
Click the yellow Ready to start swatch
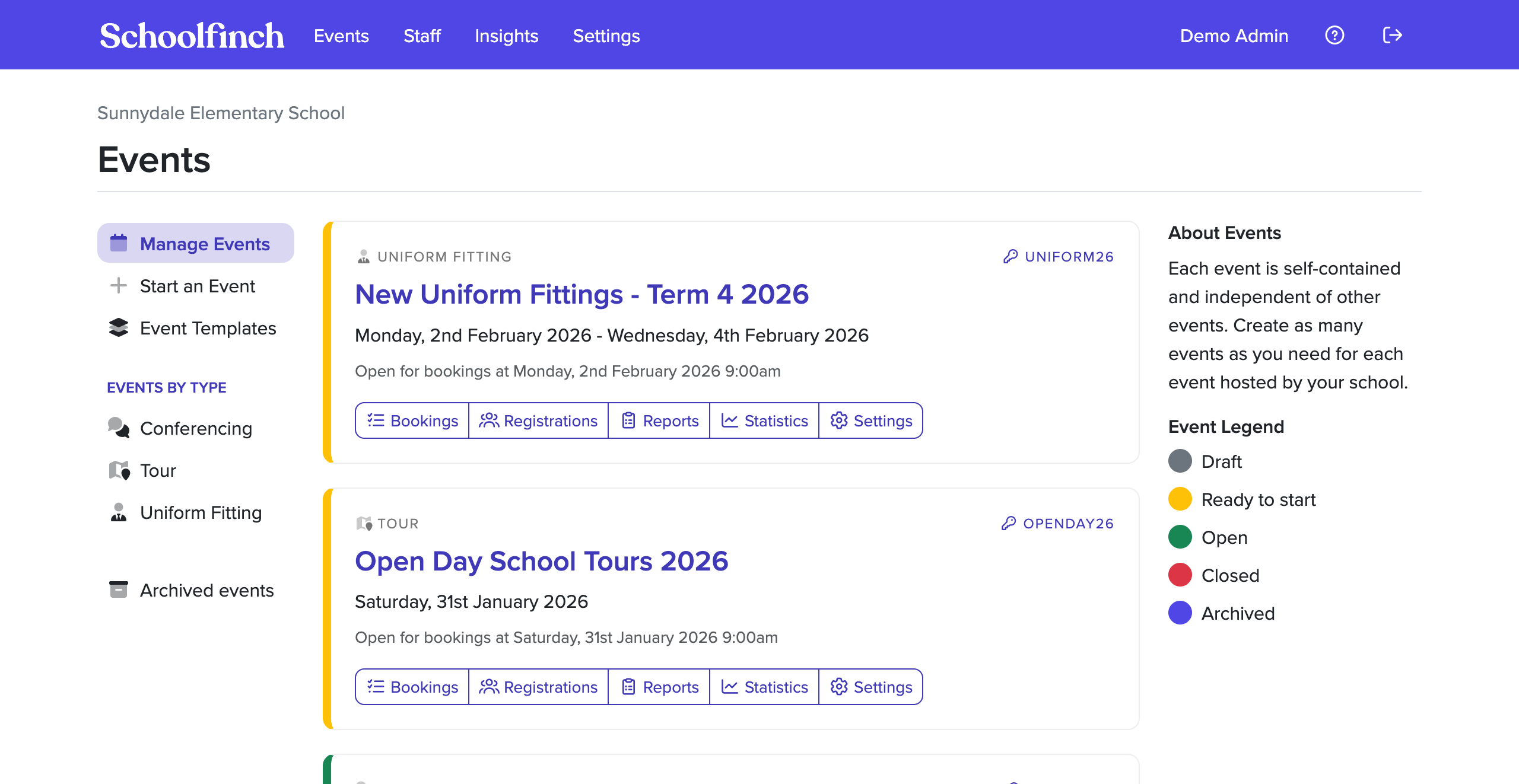coord(1180,499)
